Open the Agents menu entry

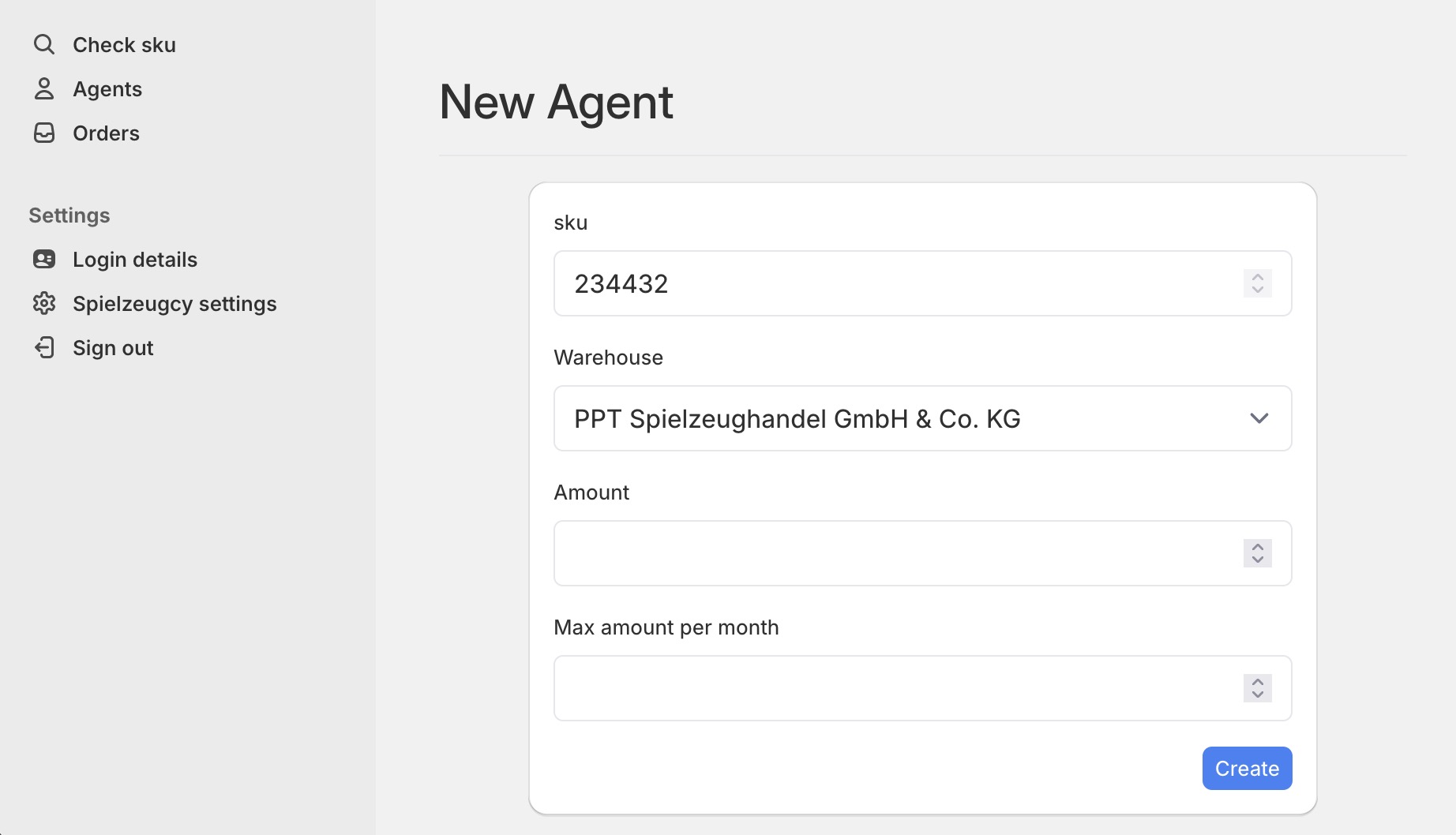(107, 88)
